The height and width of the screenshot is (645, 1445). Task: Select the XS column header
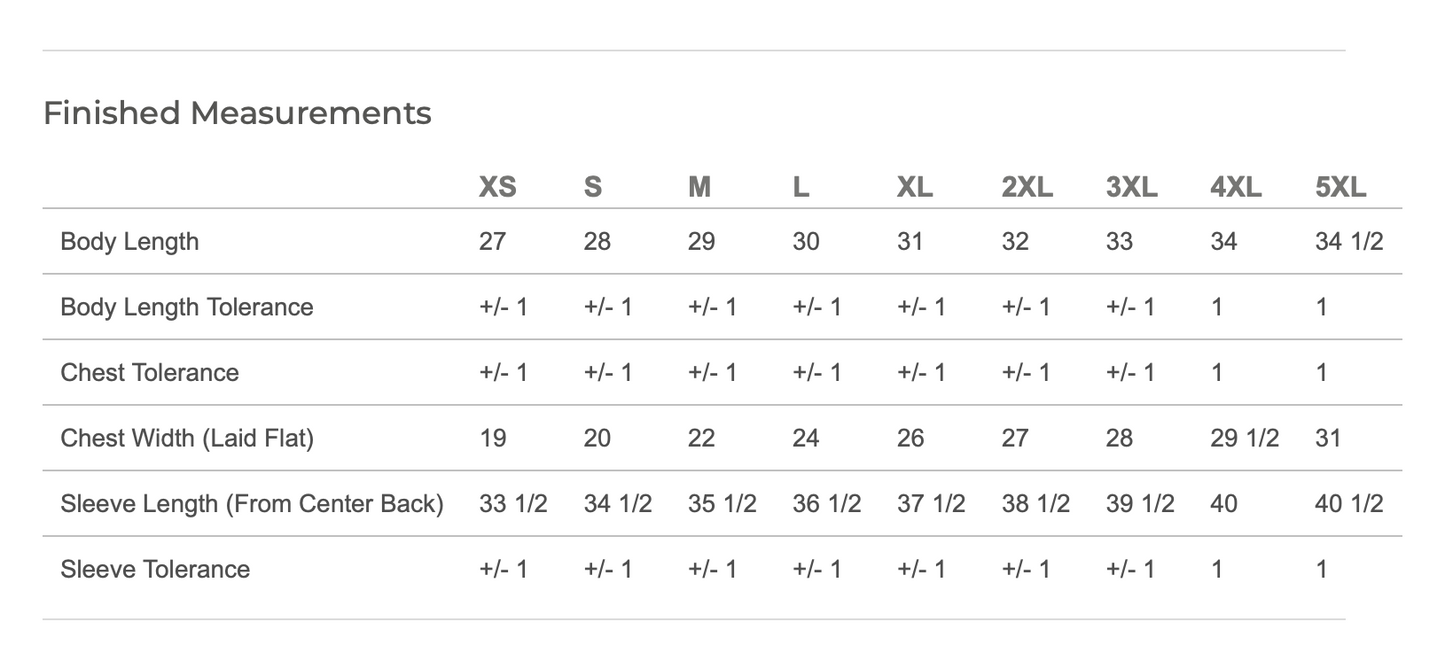tap(498, 187)
